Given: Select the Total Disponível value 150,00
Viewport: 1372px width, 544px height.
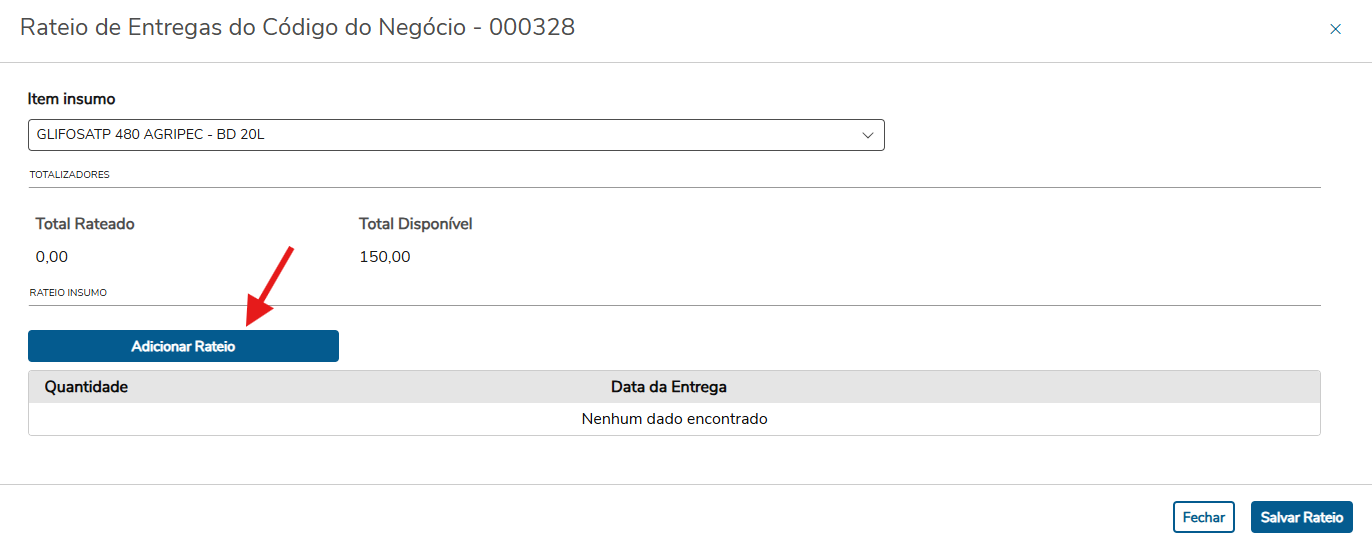Looking at the screenshot, I should 384,257.
